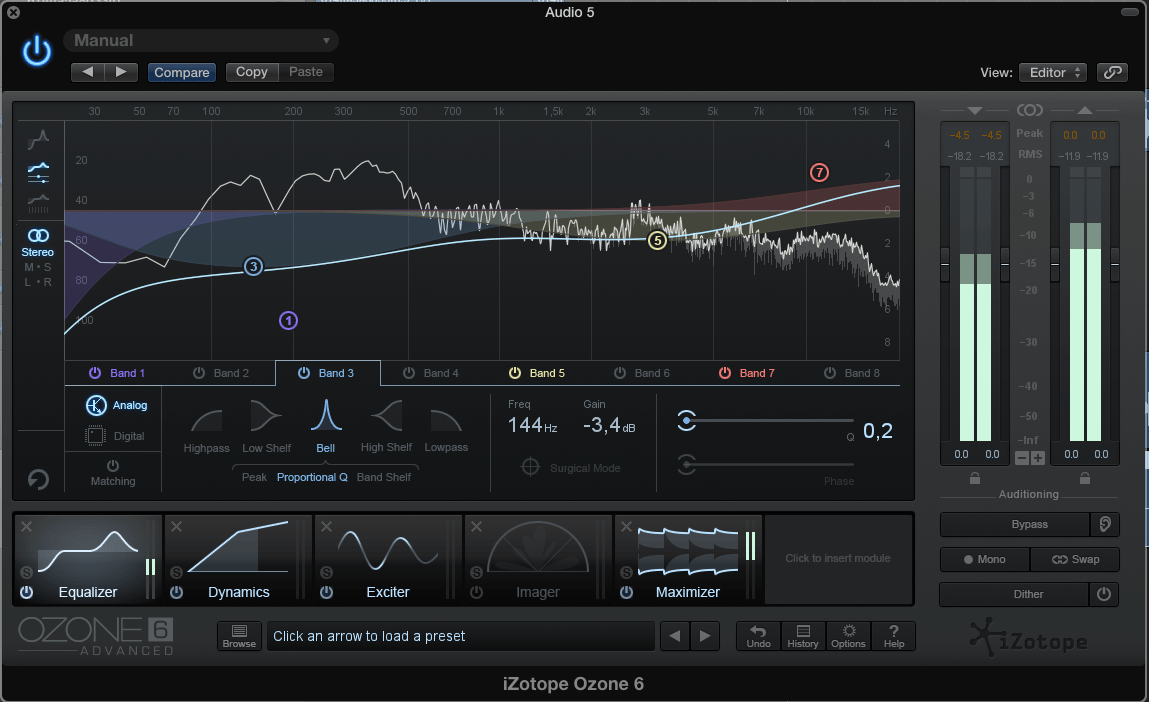The image size is (1149, 702).
Task: Click EQ node 7 on the curve
Action: [819, 172]
